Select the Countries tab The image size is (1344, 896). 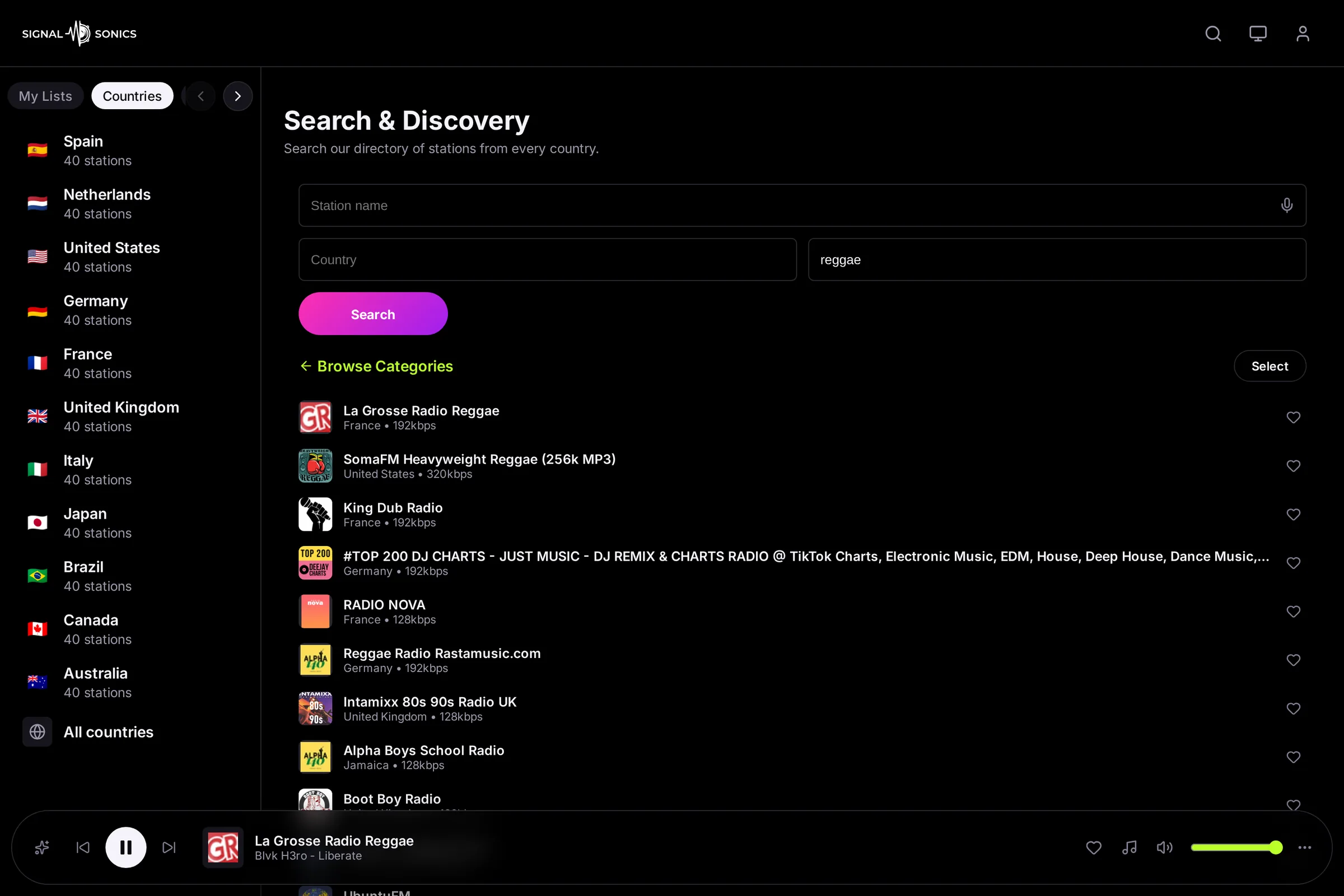click(132, 96)
